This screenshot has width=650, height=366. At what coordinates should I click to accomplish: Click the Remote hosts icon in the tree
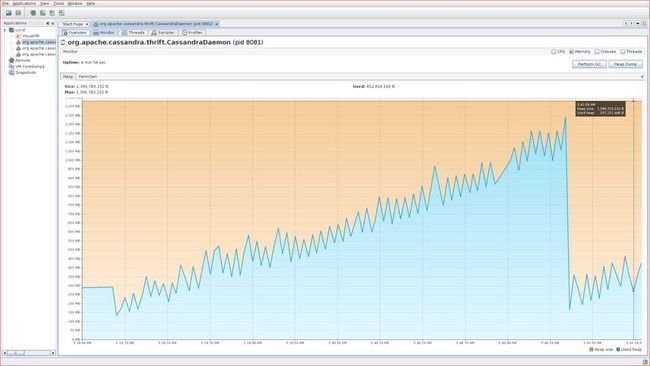pyautogui.click(x=12, y=60)
